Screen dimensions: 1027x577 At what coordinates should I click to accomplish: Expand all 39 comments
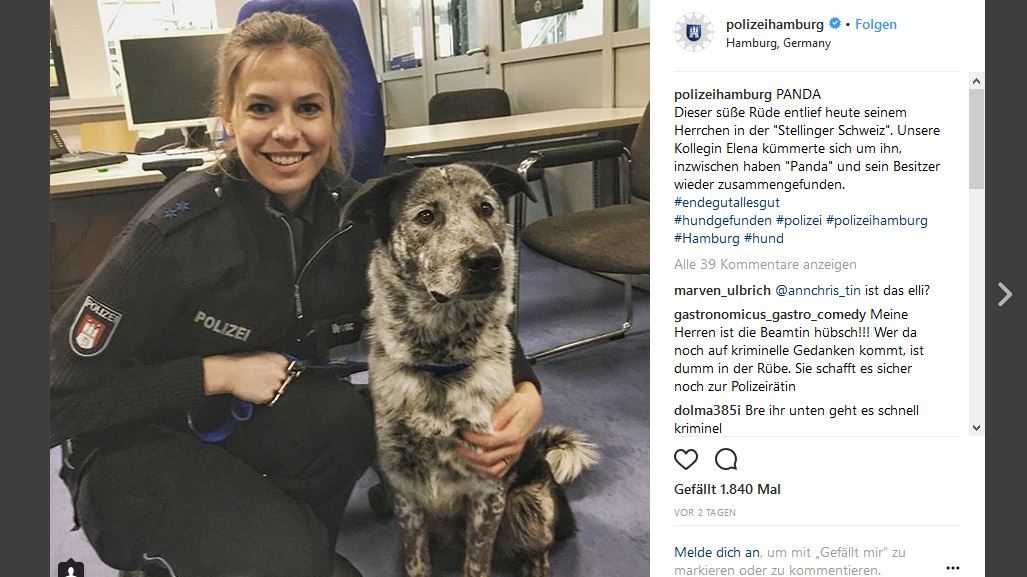[765, 265]
